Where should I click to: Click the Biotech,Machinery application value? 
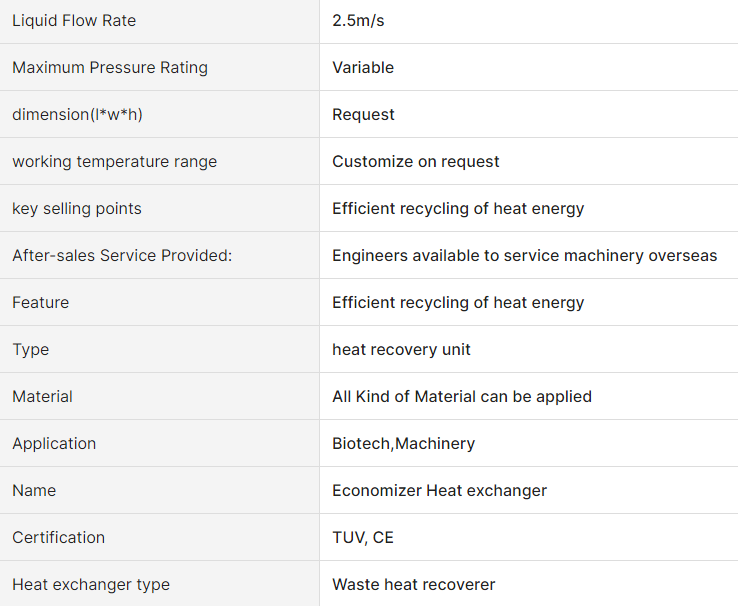click(x=403, y=444)
